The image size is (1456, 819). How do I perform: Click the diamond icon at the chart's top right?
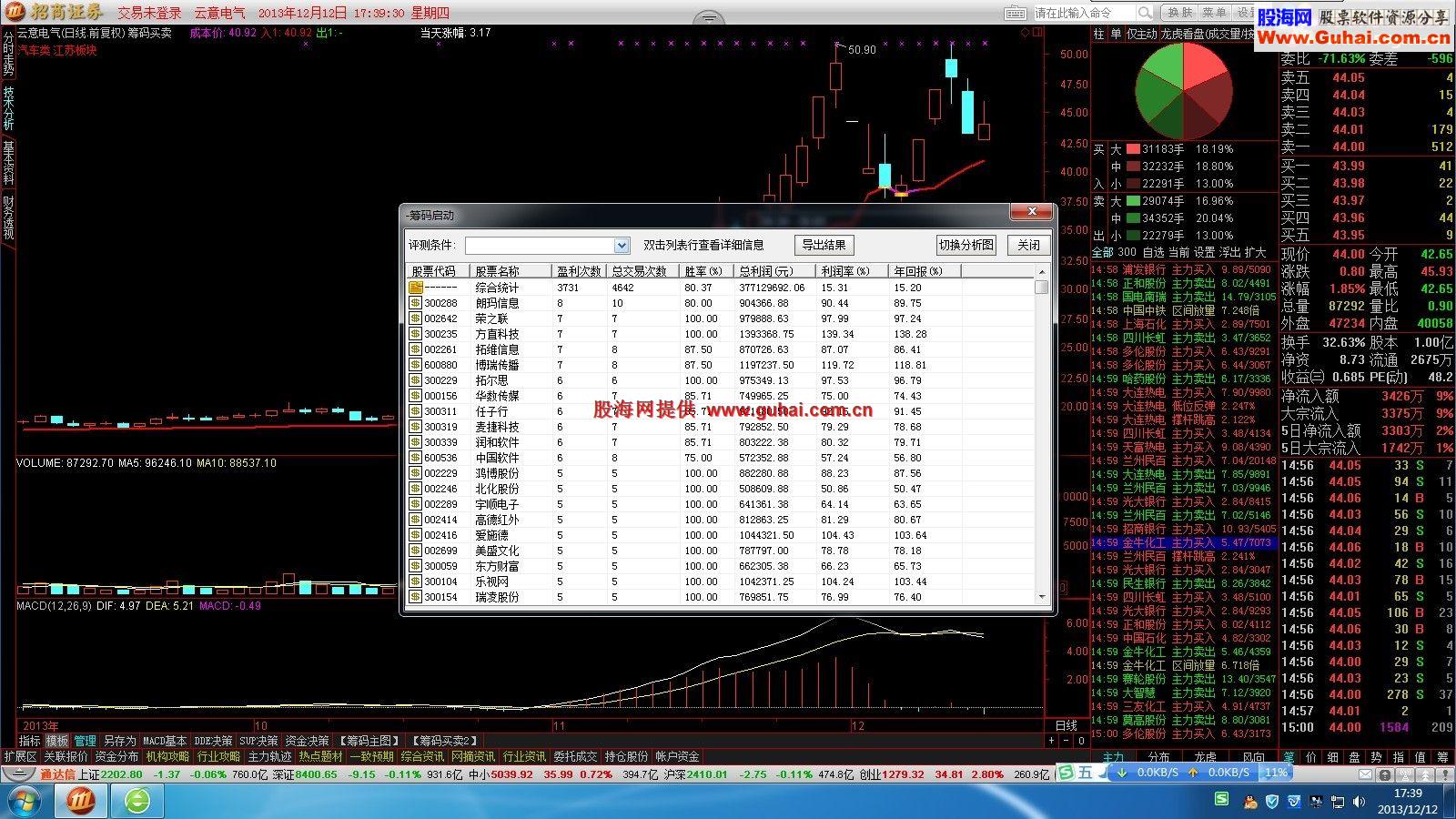click(1026, 32)
